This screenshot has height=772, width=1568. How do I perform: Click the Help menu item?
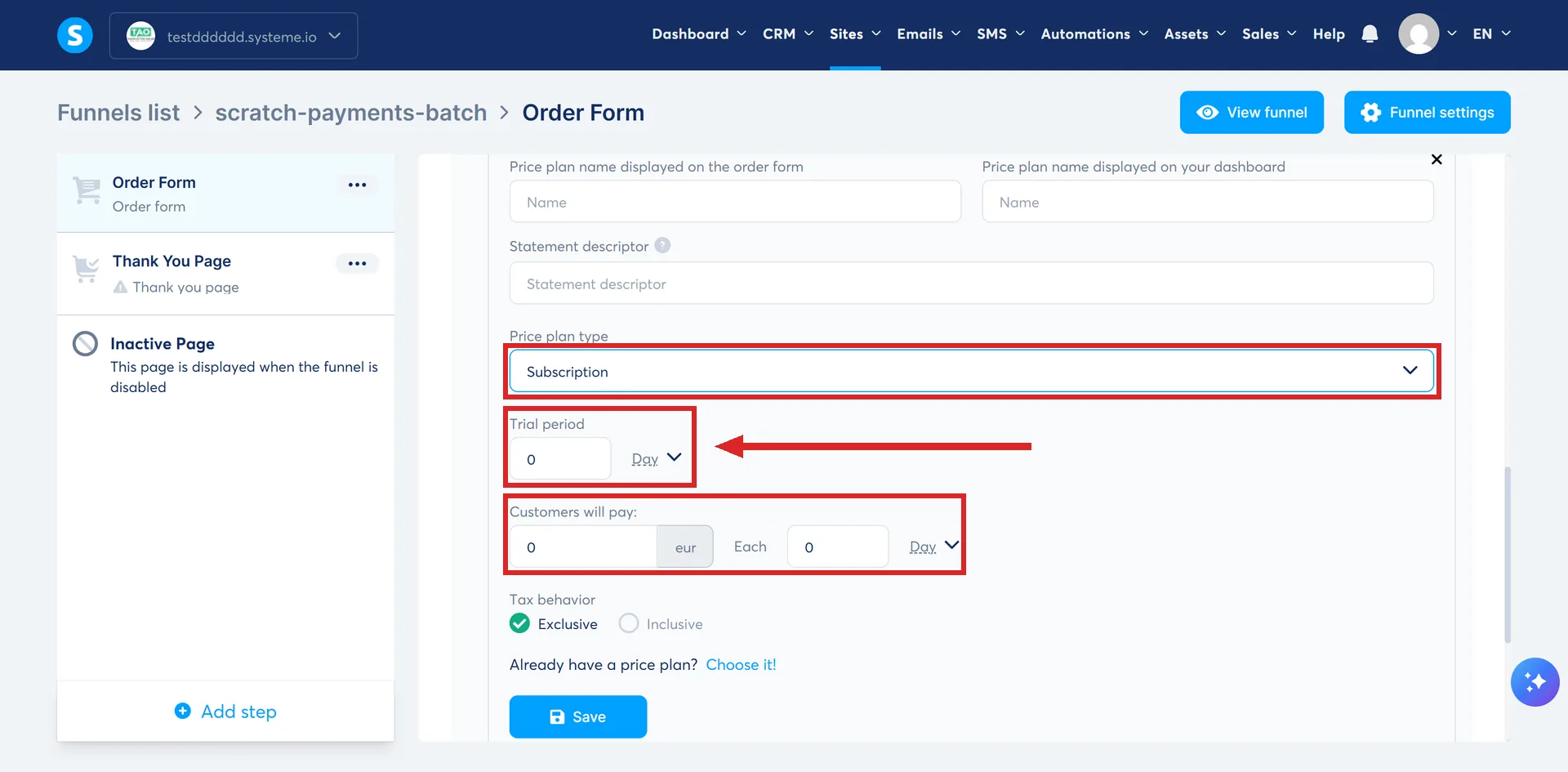[1329, 33]
